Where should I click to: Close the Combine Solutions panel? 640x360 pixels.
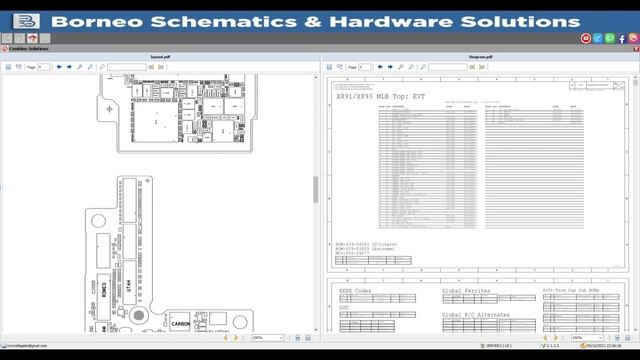tap(636, 49)
